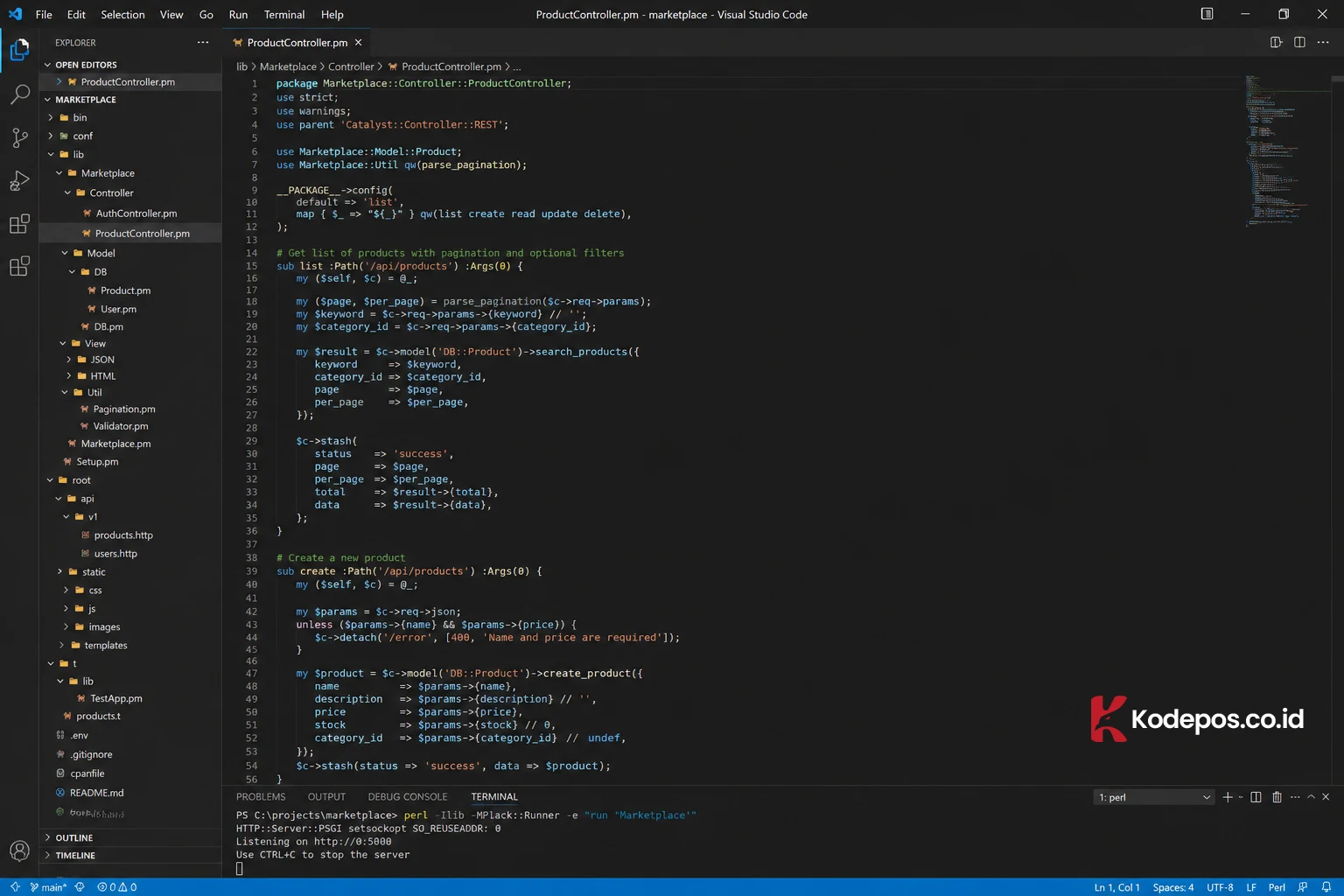Open editor more actions menu
This screenshot has width=1344, height=896.
[x=1323, y=42]
